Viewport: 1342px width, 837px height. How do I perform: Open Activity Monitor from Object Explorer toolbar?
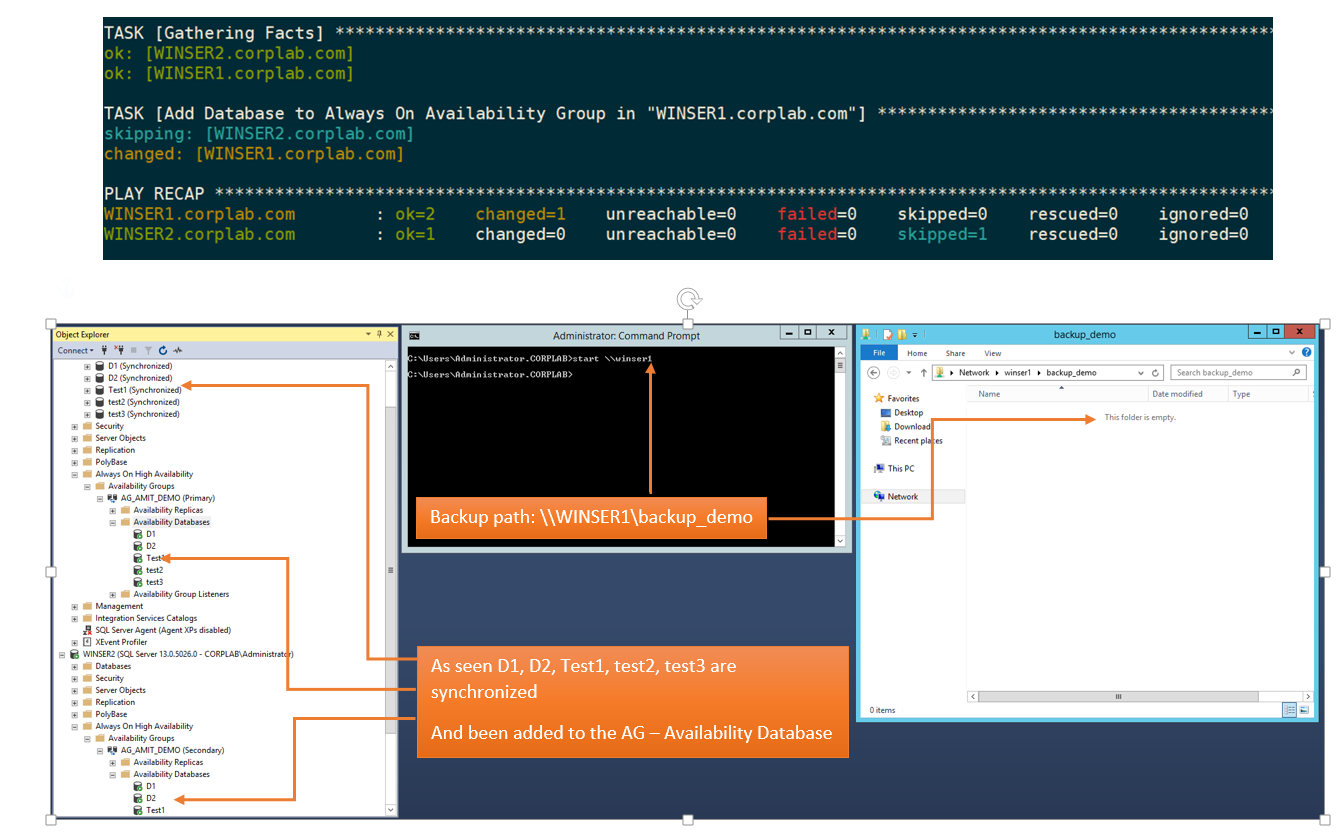(178, 350)
